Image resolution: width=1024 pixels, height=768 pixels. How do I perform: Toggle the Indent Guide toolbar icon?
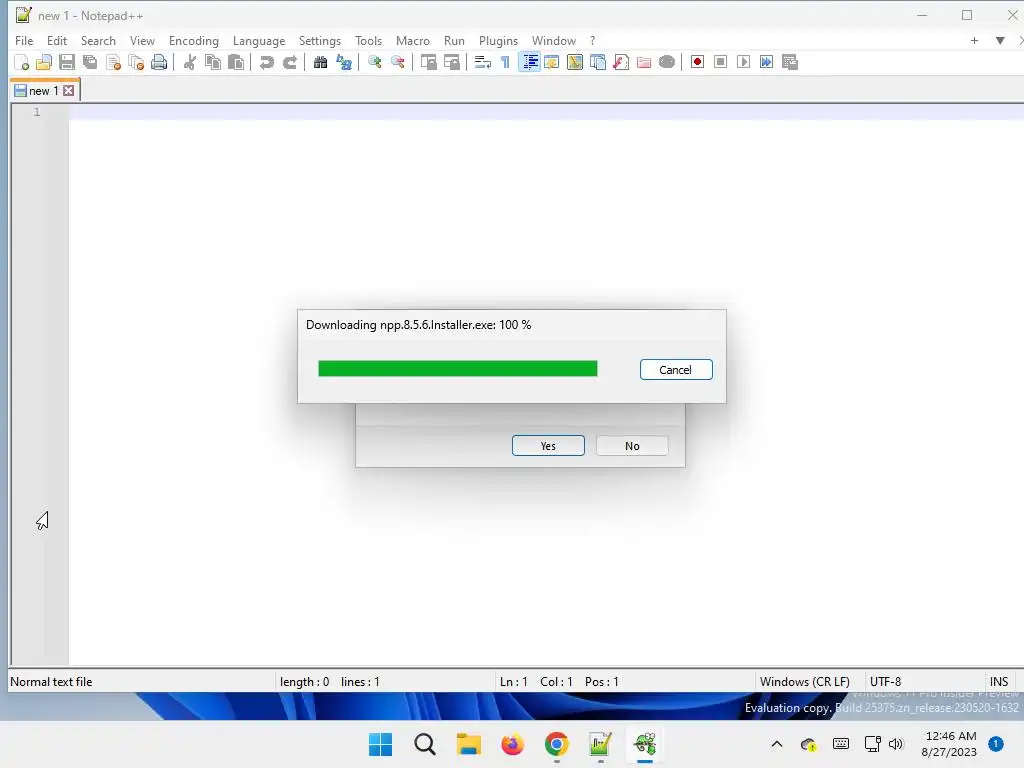tap(529, 62)
